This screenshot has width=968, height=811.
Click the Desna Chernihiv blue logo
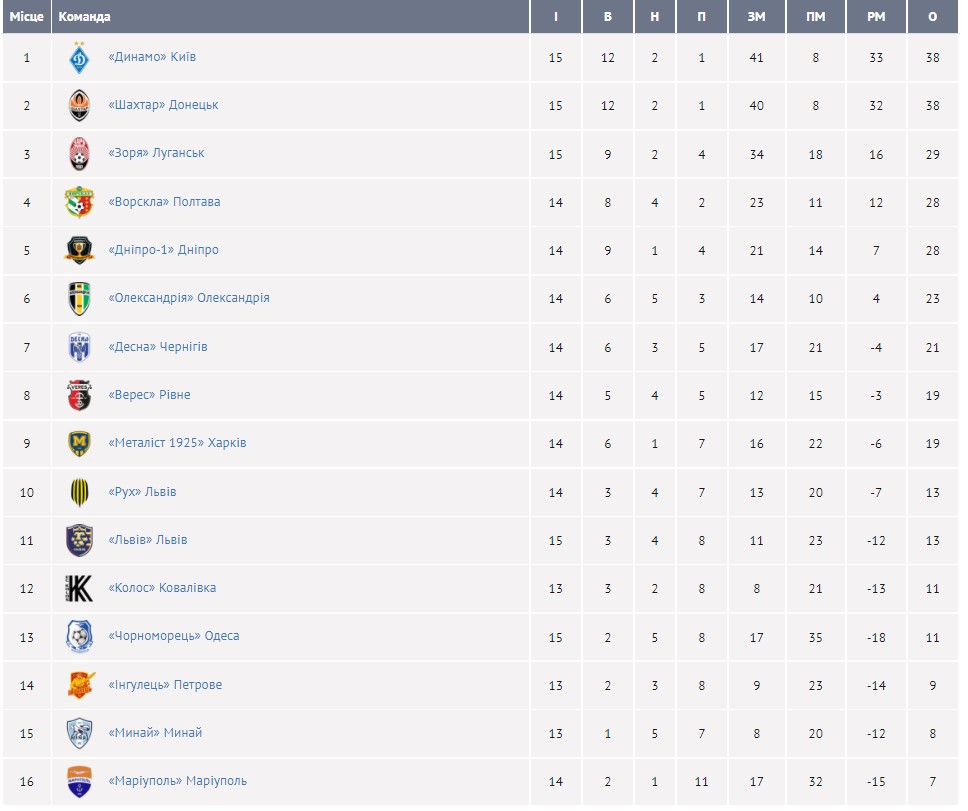tap(79, 347)
